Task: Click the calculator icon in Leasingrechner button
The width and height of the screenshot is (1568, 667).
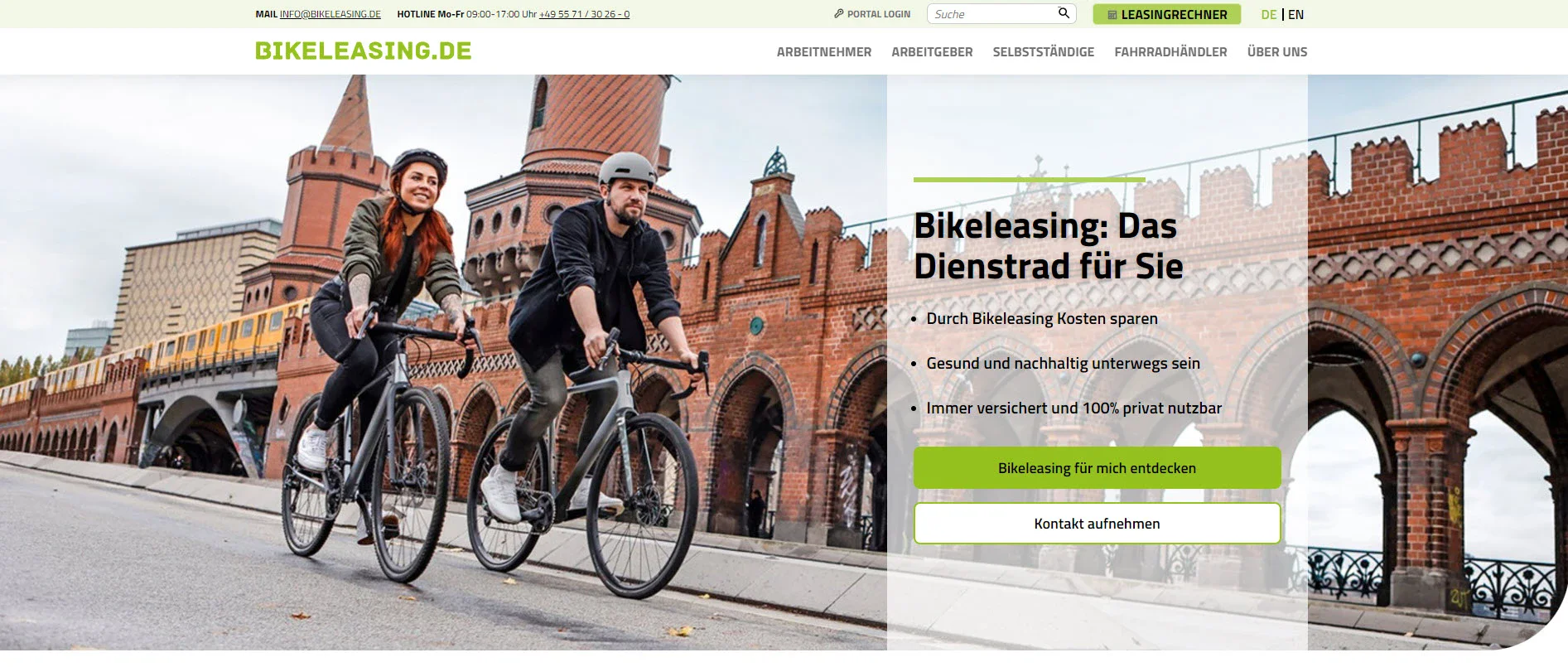Action: [1112, 15]
